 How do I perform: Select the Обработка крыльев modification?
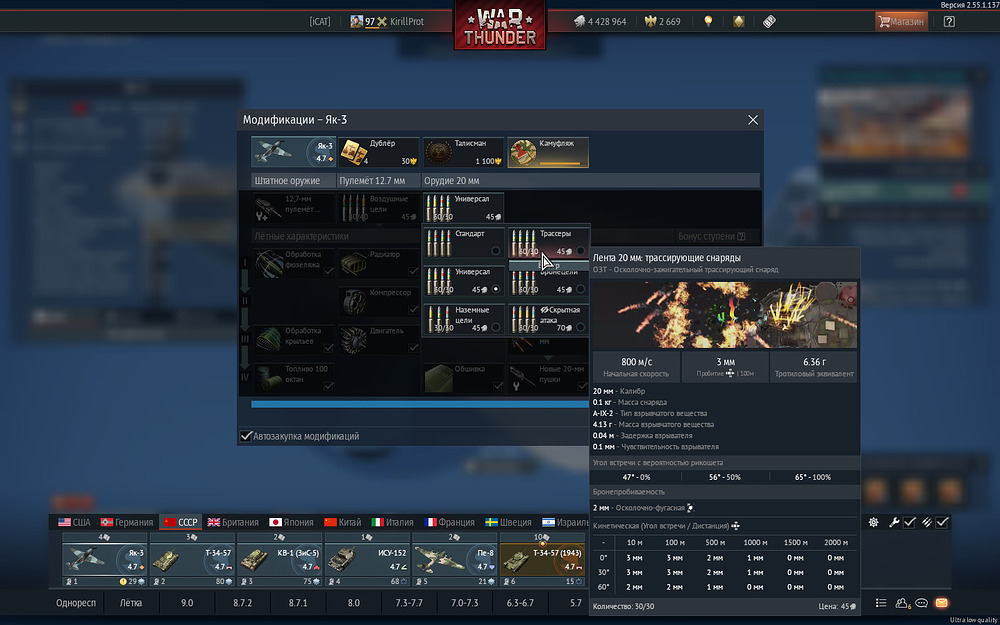pyautogui.click(x=294, y=340)
